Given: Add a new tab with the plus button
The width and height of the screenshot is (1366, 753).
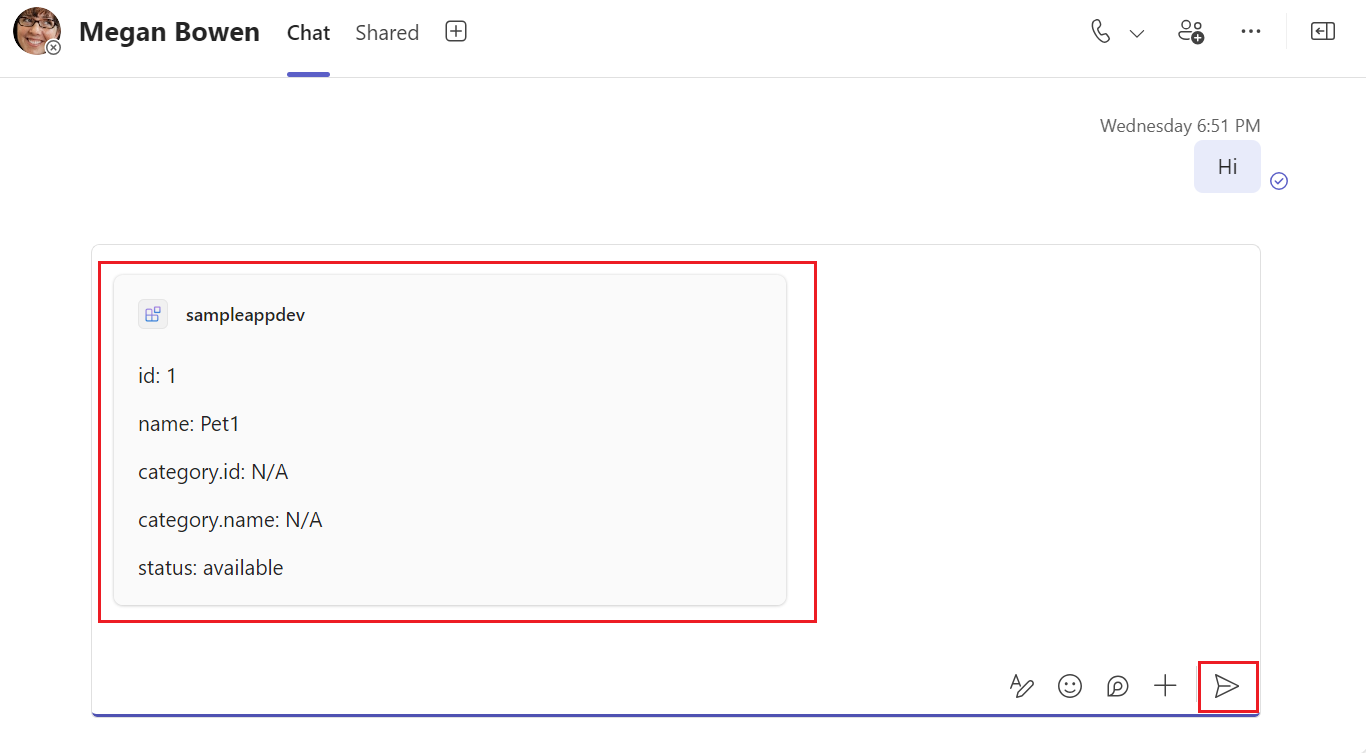Looking at the screenshot, I should click(x=455, y=31).
